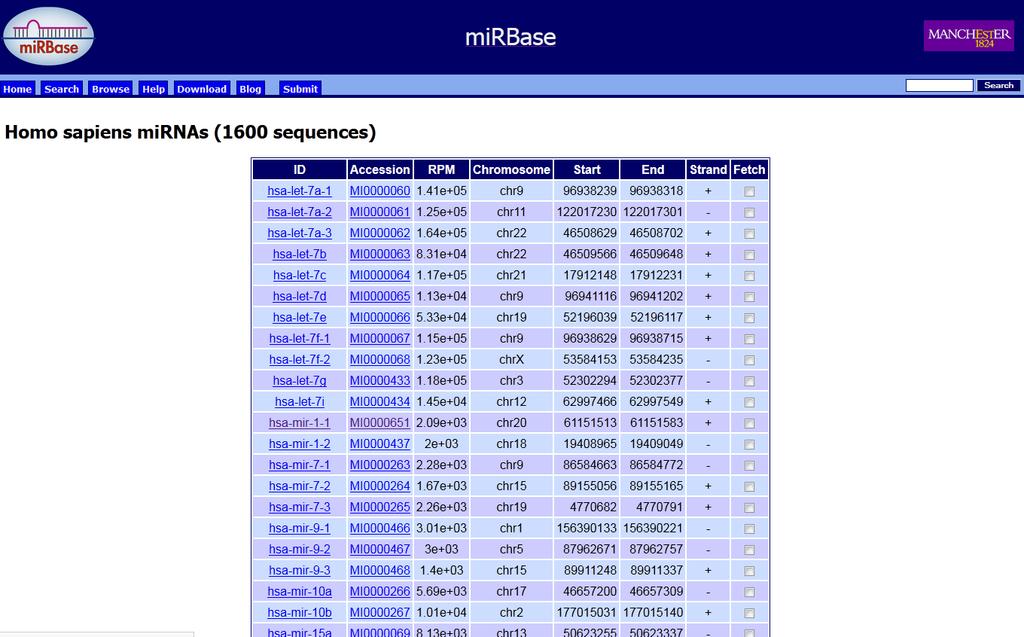Screen dimensions: 1024x637
Task: Open the Blog menu item
Action: [250, 89]
